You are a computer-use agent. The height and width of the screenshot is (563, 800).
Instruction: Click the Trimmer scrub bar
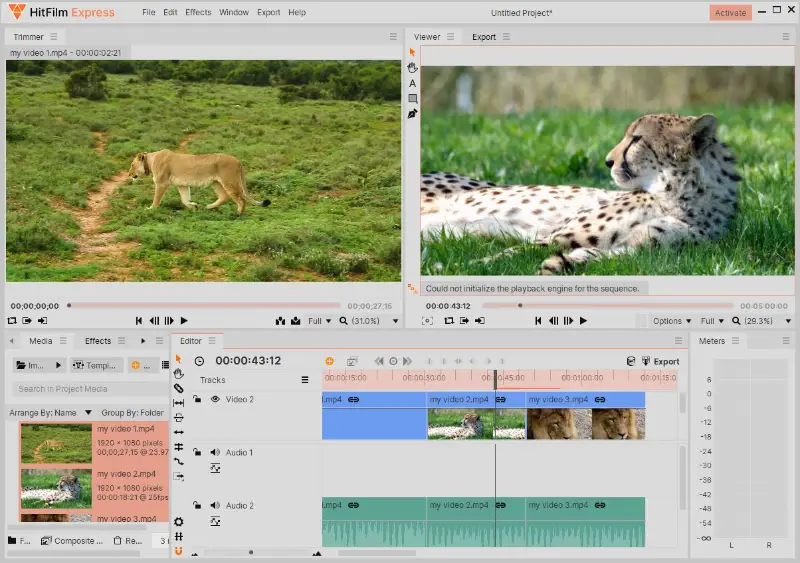click(x=204, y=306)
